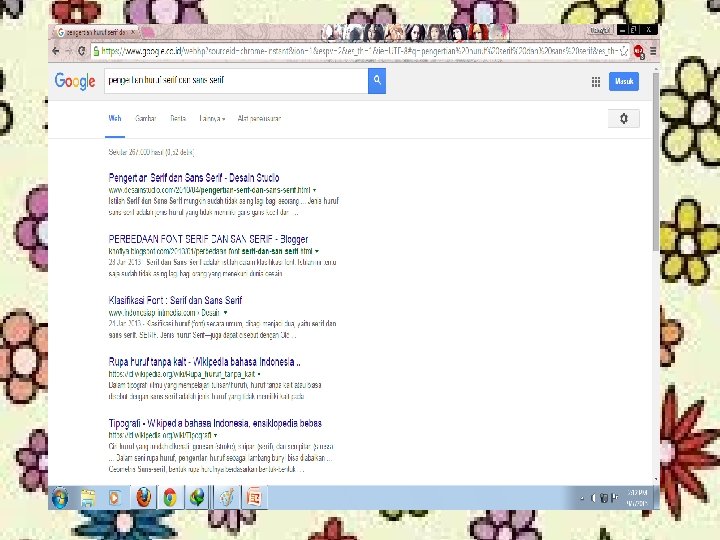The height and width of the screenshot is (540, 720).
Task: Open File Explorer from taskbar
Action: (x=88, y=498)
